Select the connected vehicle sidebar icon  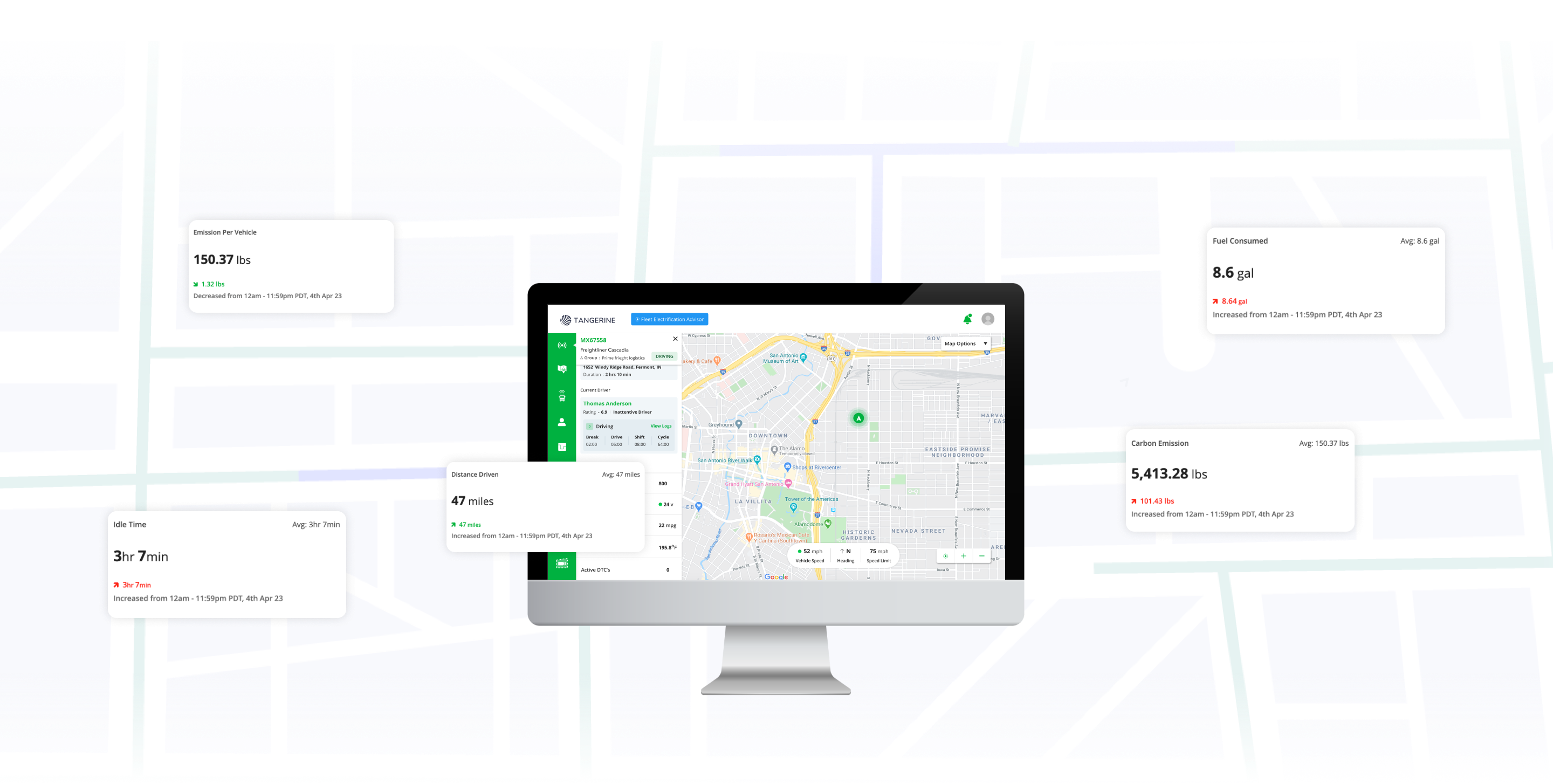coord(562,396)
